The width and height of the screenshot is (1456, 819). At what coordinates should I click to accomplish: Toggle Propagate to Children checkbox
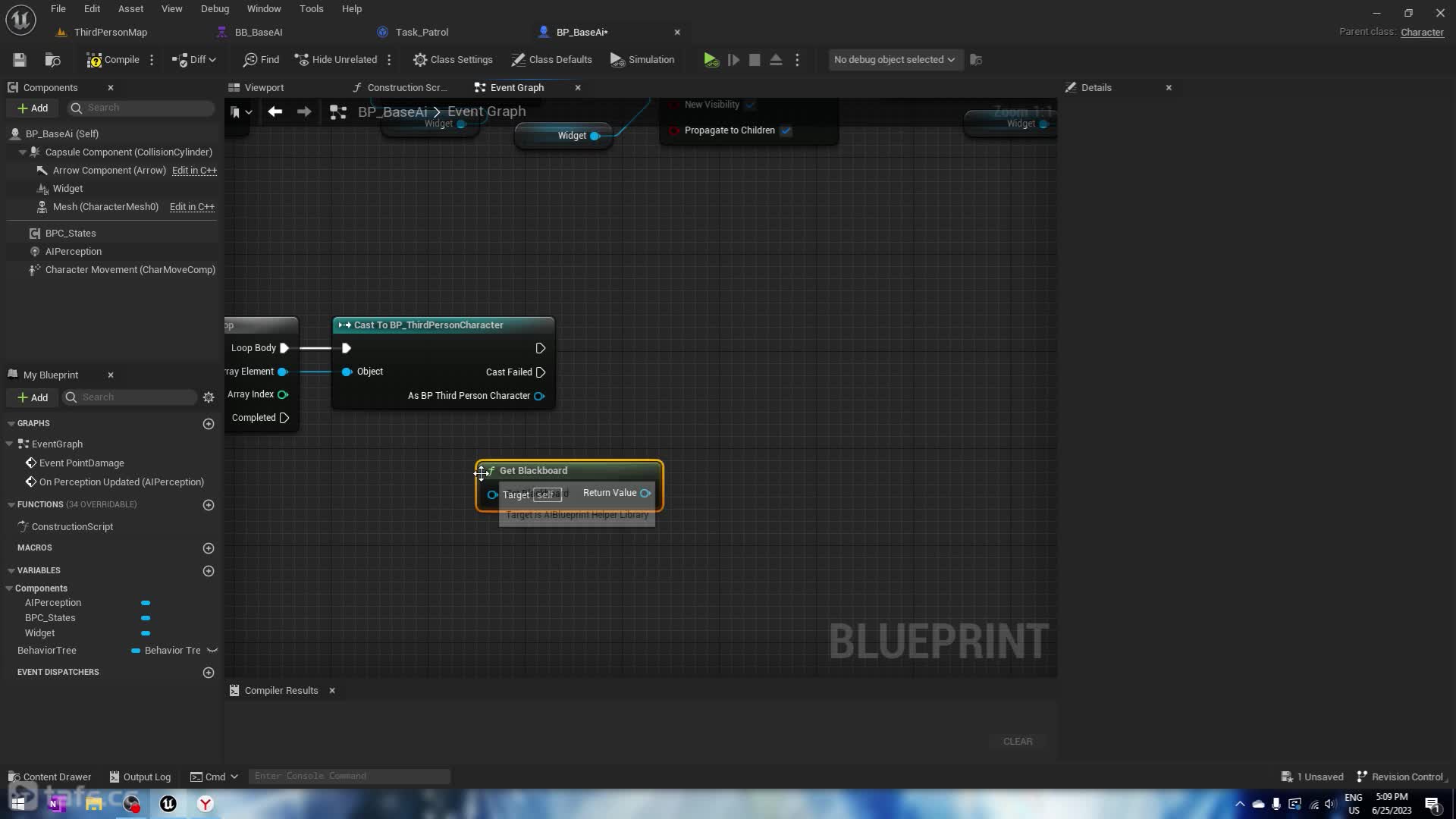point(786,130)
